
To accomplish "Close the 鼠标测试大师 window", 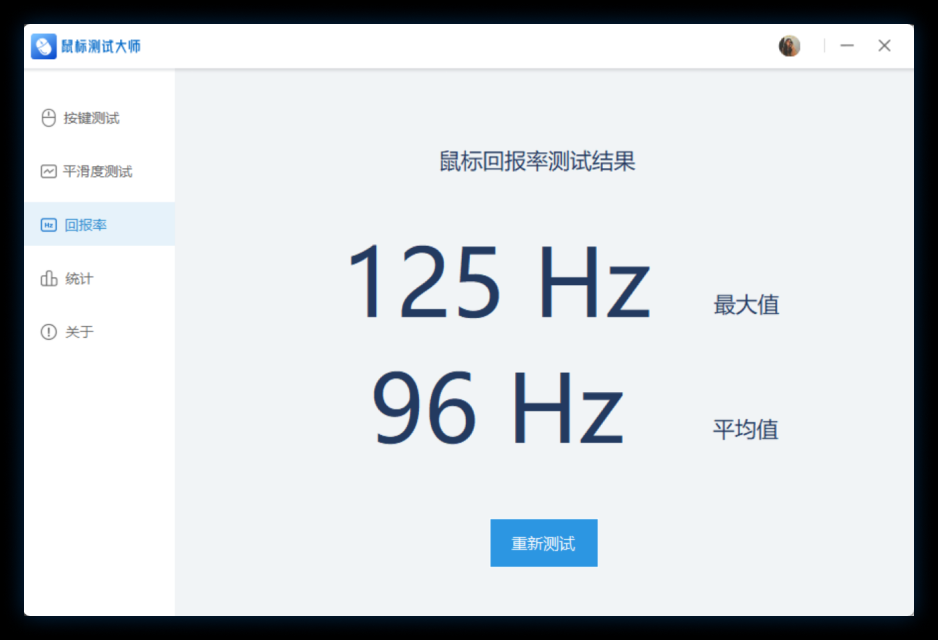I will 884,45.
